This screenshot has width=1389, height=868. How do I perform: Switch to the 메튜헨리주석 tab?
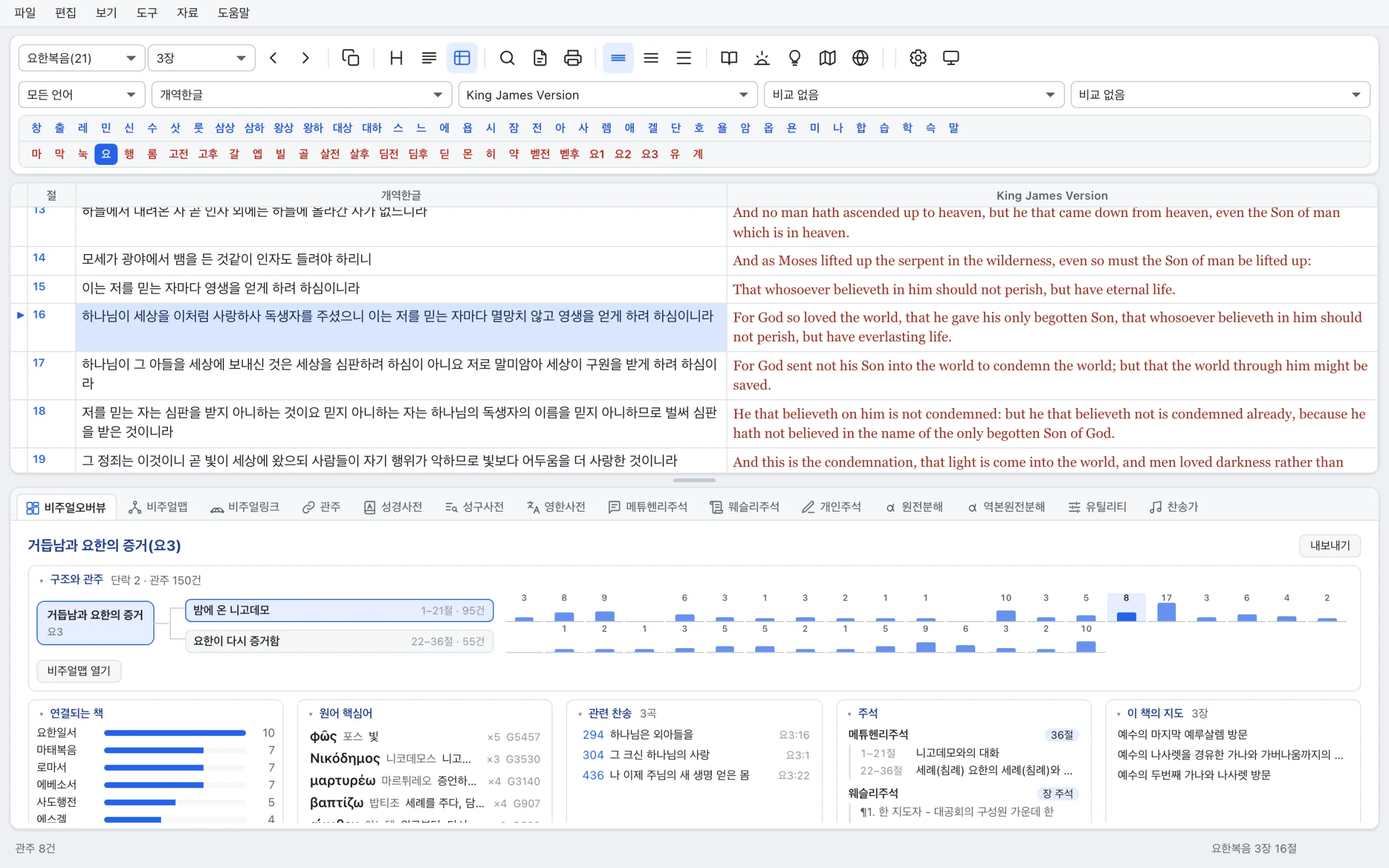pos(648,507)
